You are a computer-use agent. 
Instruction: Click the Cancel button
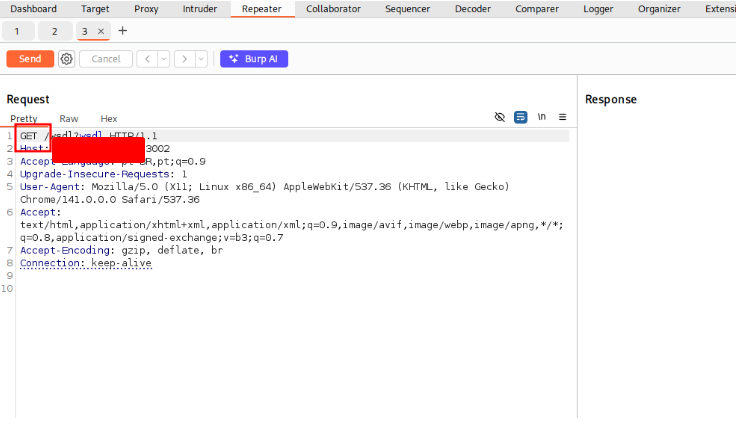click(x=106, y=59)
